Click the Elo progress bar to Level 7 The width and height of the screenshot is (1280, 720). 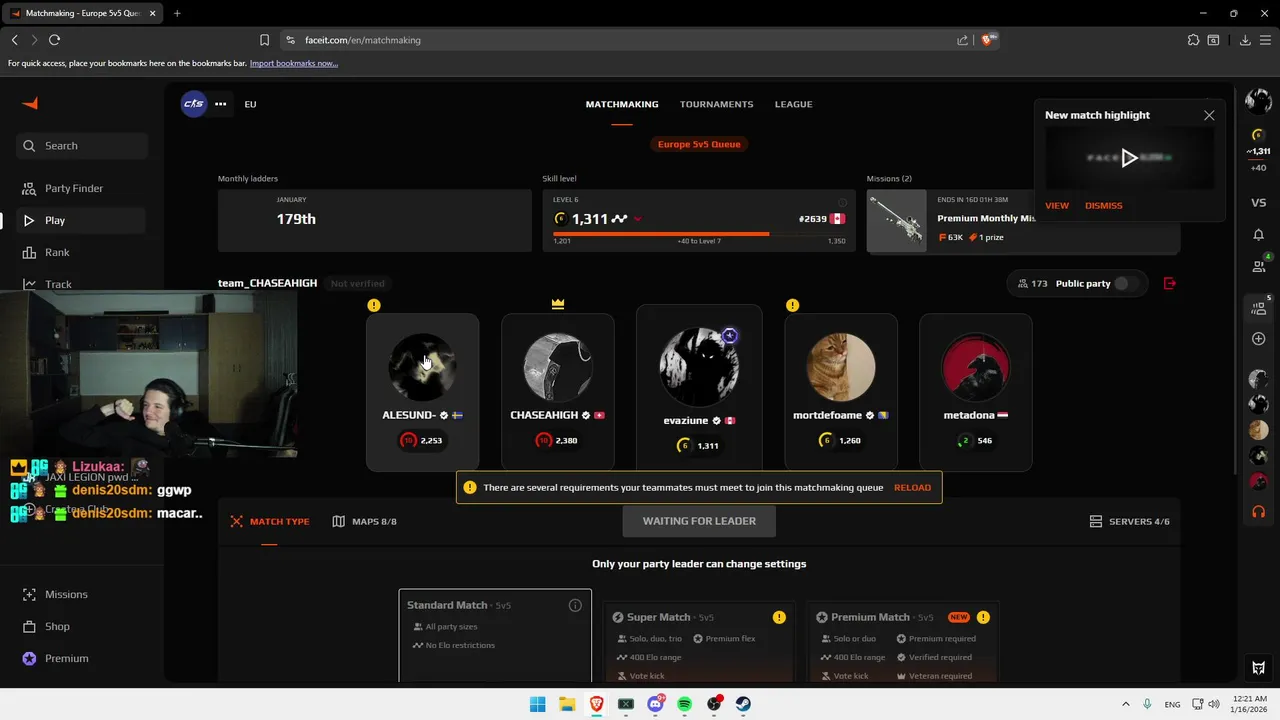(x=699, y=234)
